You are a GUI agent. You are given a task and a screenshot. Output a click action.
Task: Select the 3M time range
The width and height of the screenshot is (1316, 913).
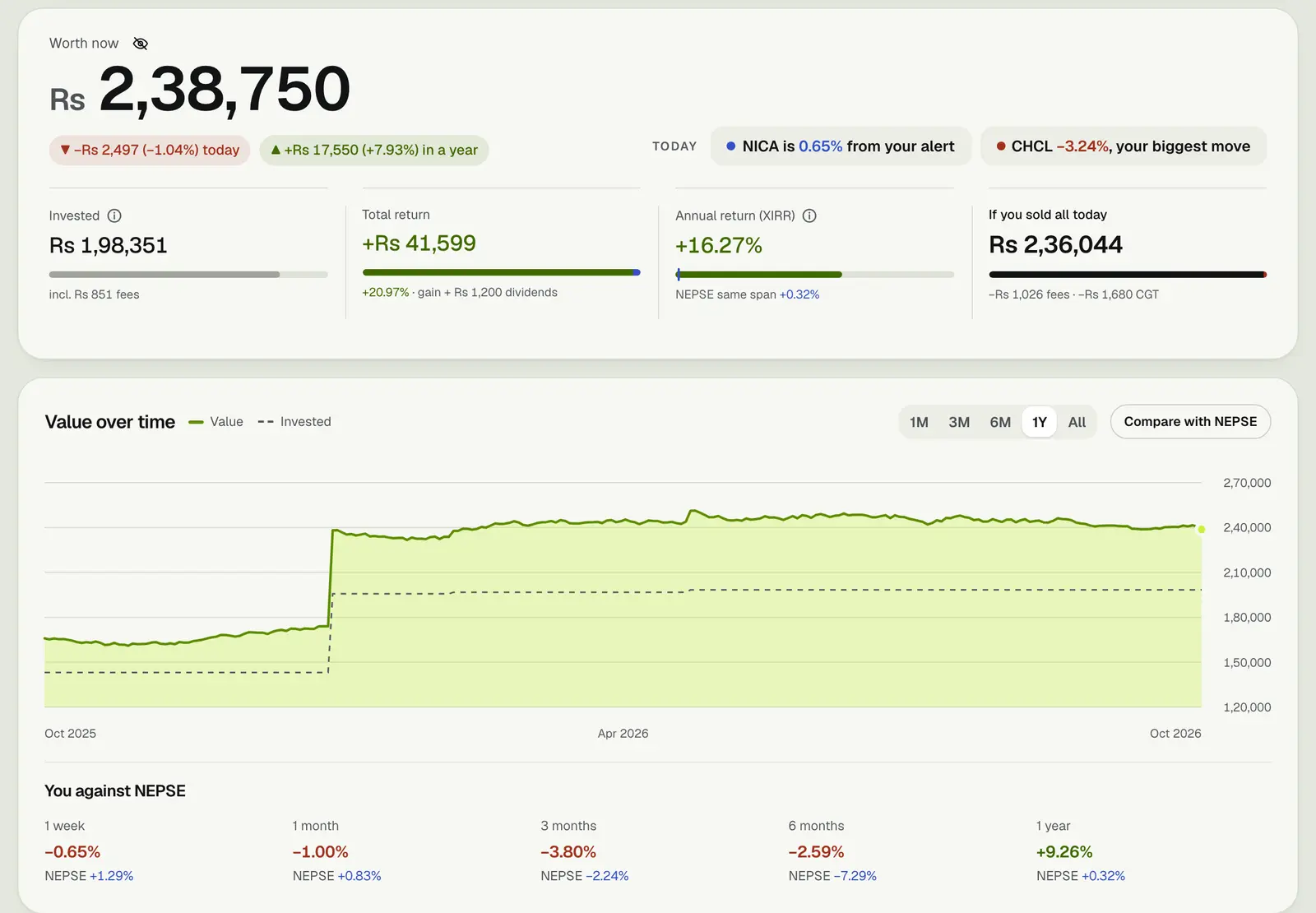(959, 422)
